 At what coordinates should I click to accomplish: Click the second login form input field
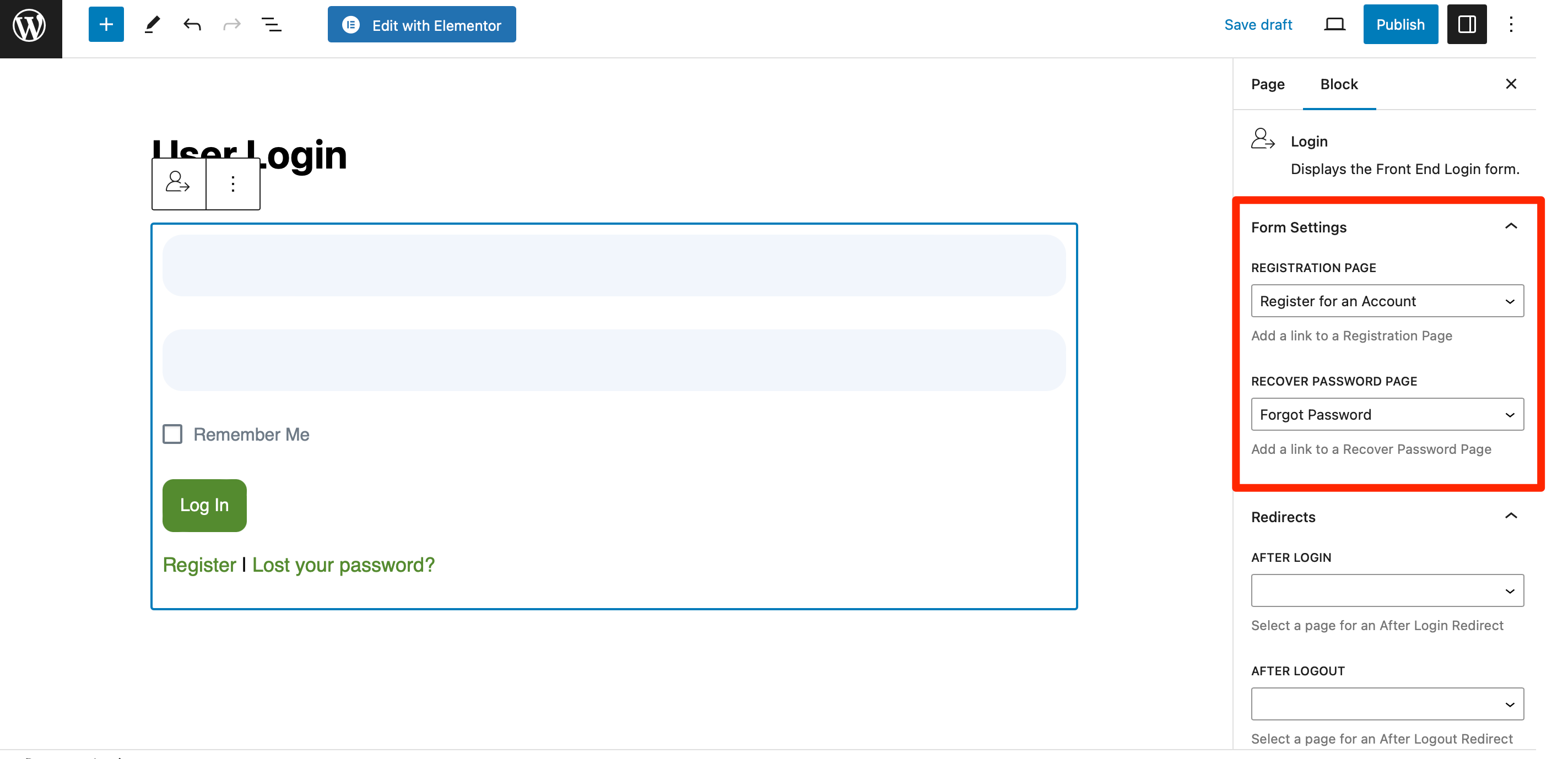(x=614, y=360)
